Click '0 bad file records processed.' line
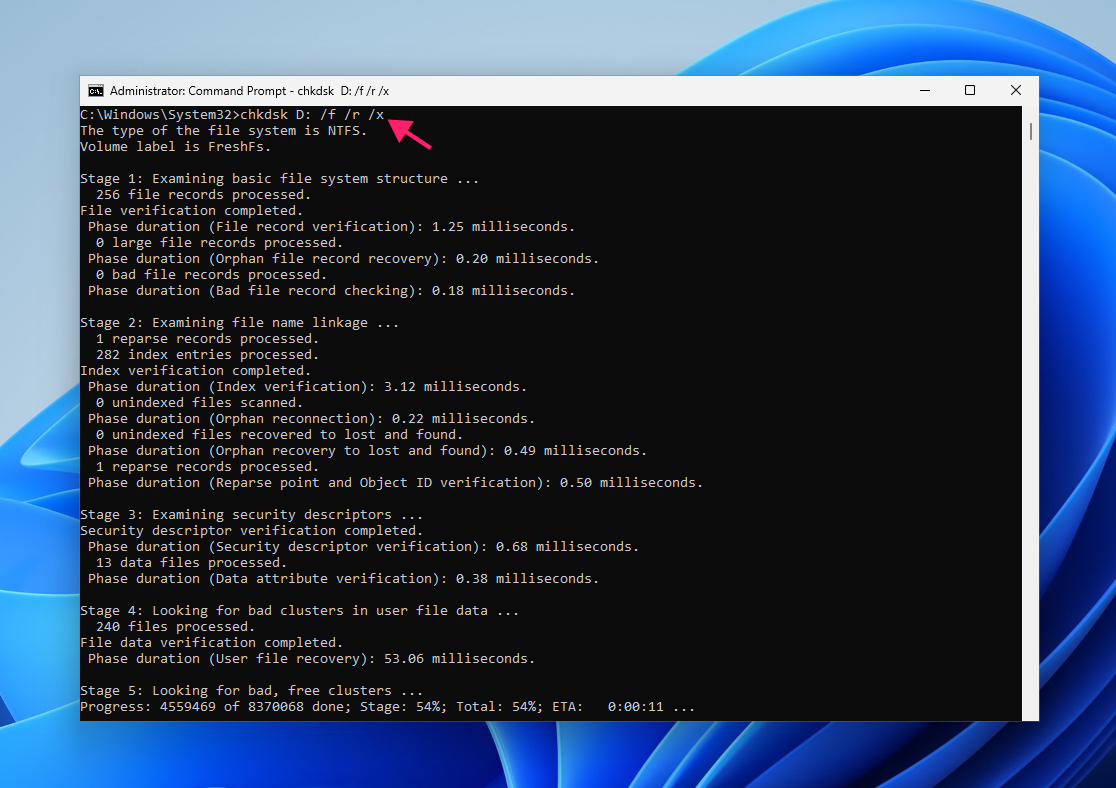Screen dimensions: 1116x788 coord(211,275)
